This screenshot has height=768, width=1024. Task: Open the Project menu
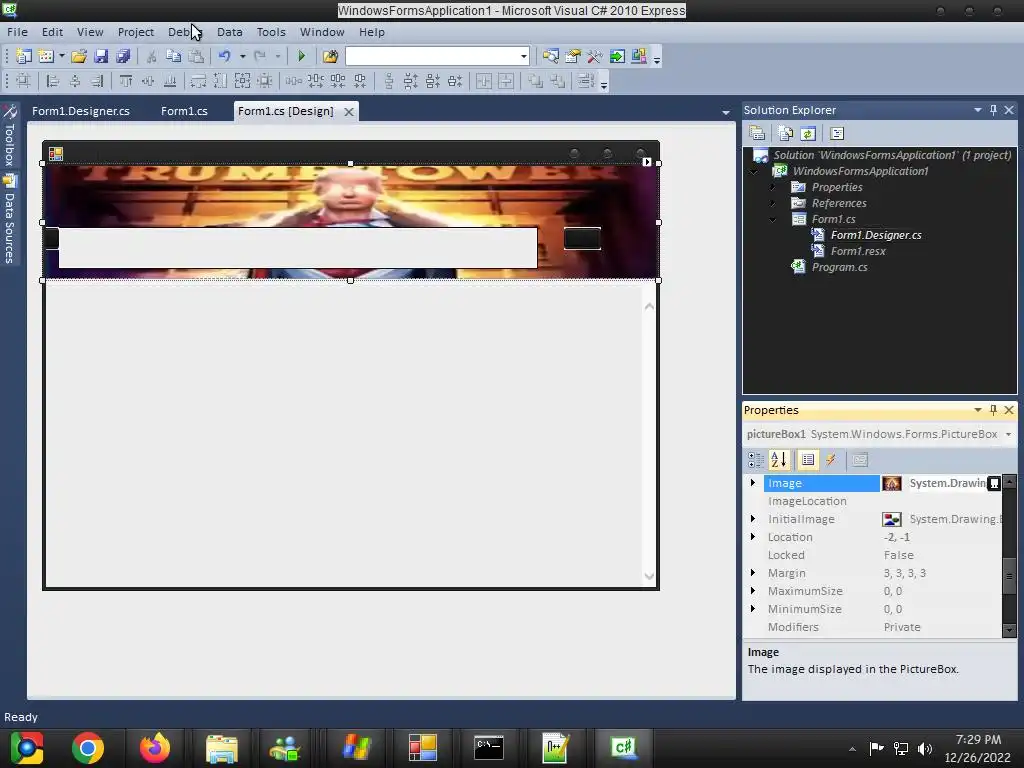pyautogui.click(x=136, y=32)
